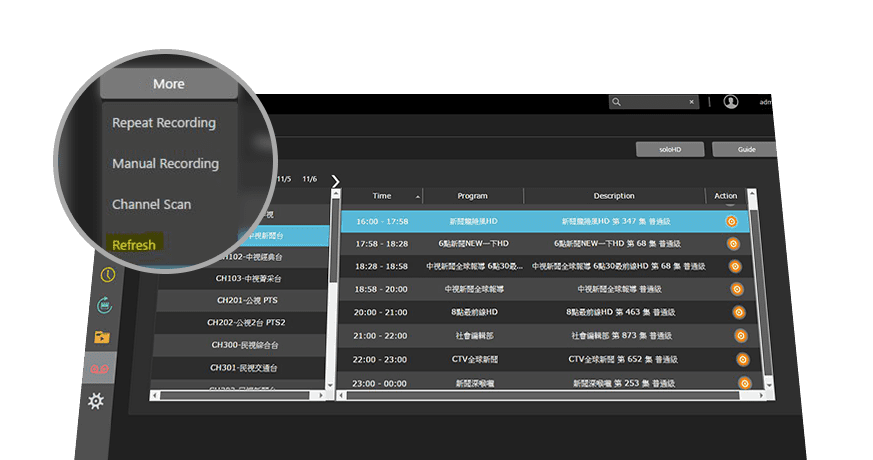The height and width of the screenshot is (460, 873).
Task: Choose Channel Scan from the menu
Action: click(151, 204)
